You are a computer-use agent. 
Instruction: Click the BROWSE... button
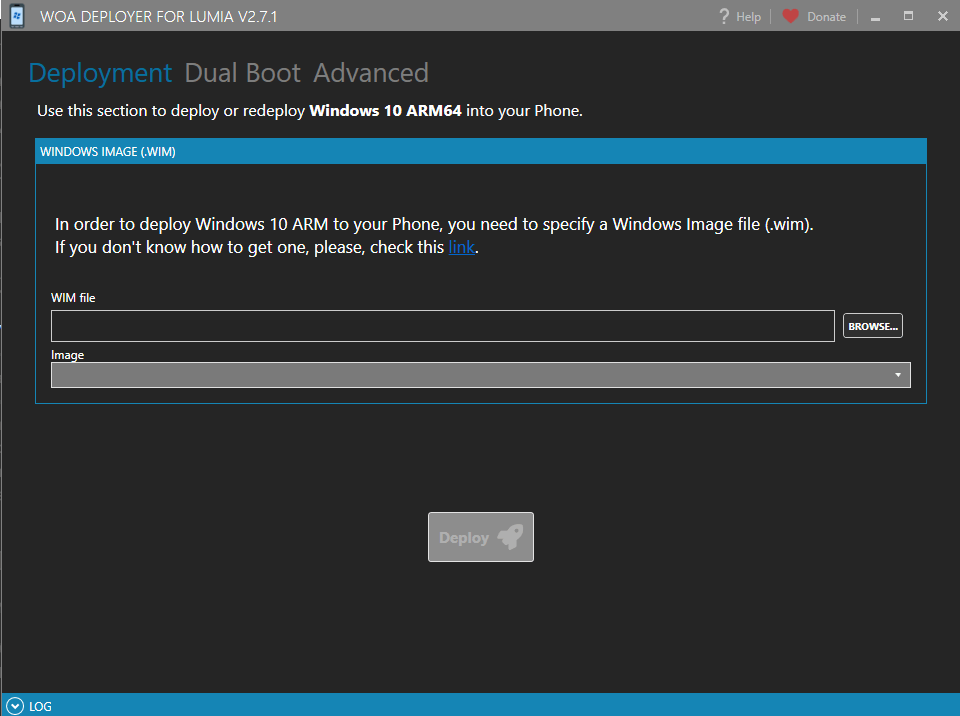(872, 326)
